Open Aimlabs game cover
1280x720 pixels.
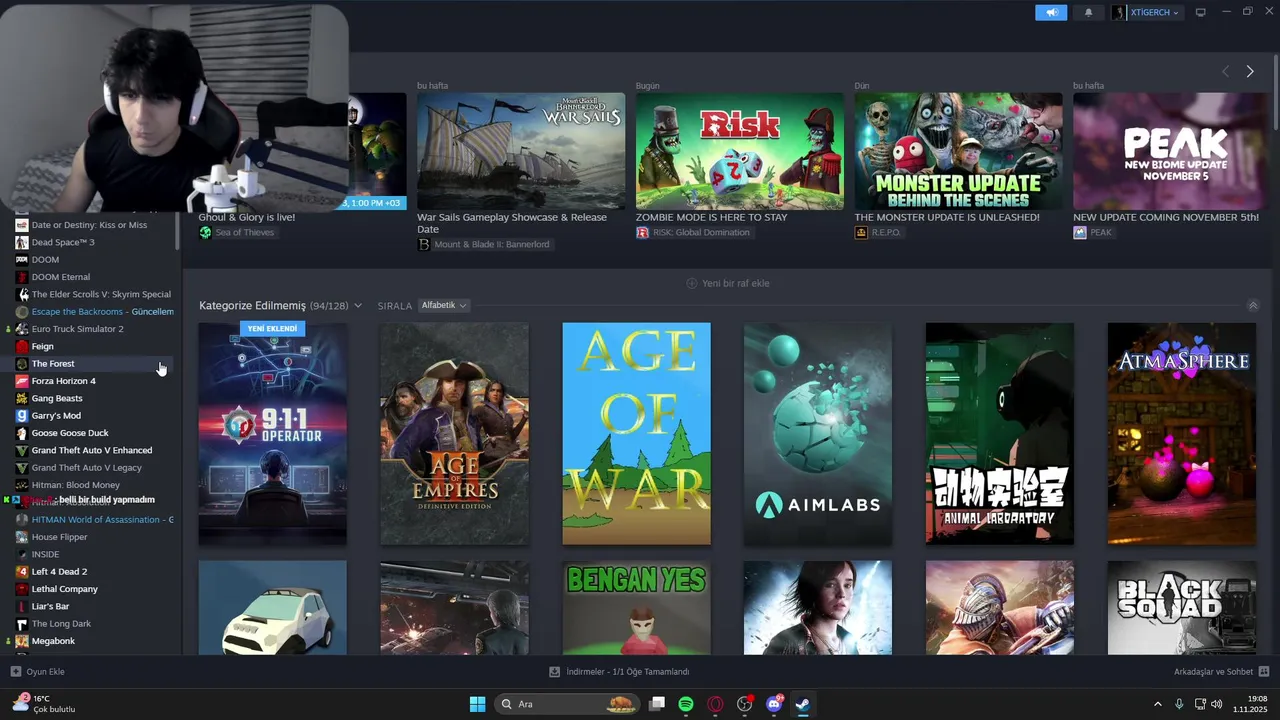pyautogui.click(x=818, y=434)
